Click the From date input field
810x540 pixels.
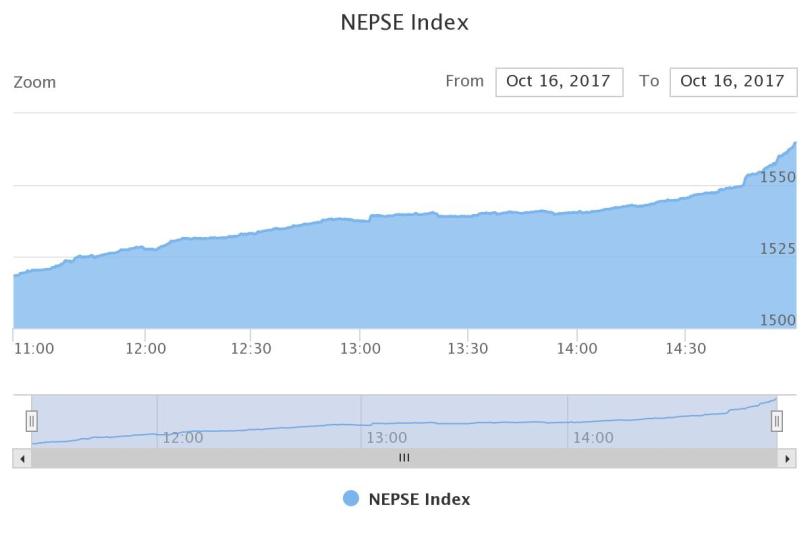click(559, 82)
